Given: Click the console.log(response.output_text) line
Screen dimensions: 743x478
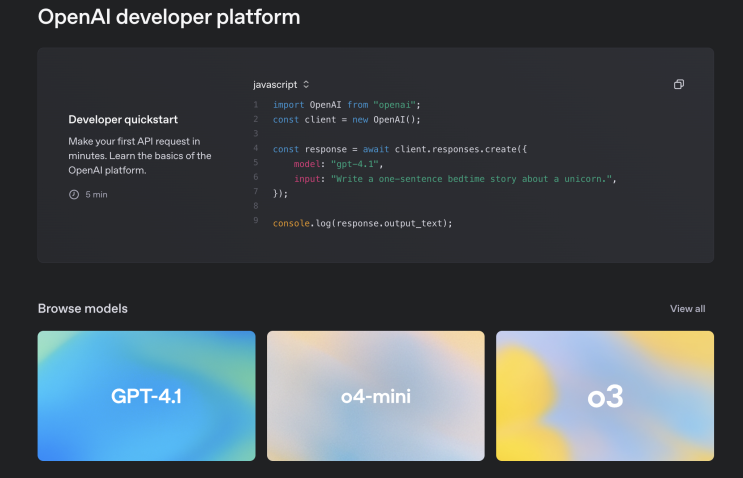Looking at the screenshot, I should click(362, 223).
